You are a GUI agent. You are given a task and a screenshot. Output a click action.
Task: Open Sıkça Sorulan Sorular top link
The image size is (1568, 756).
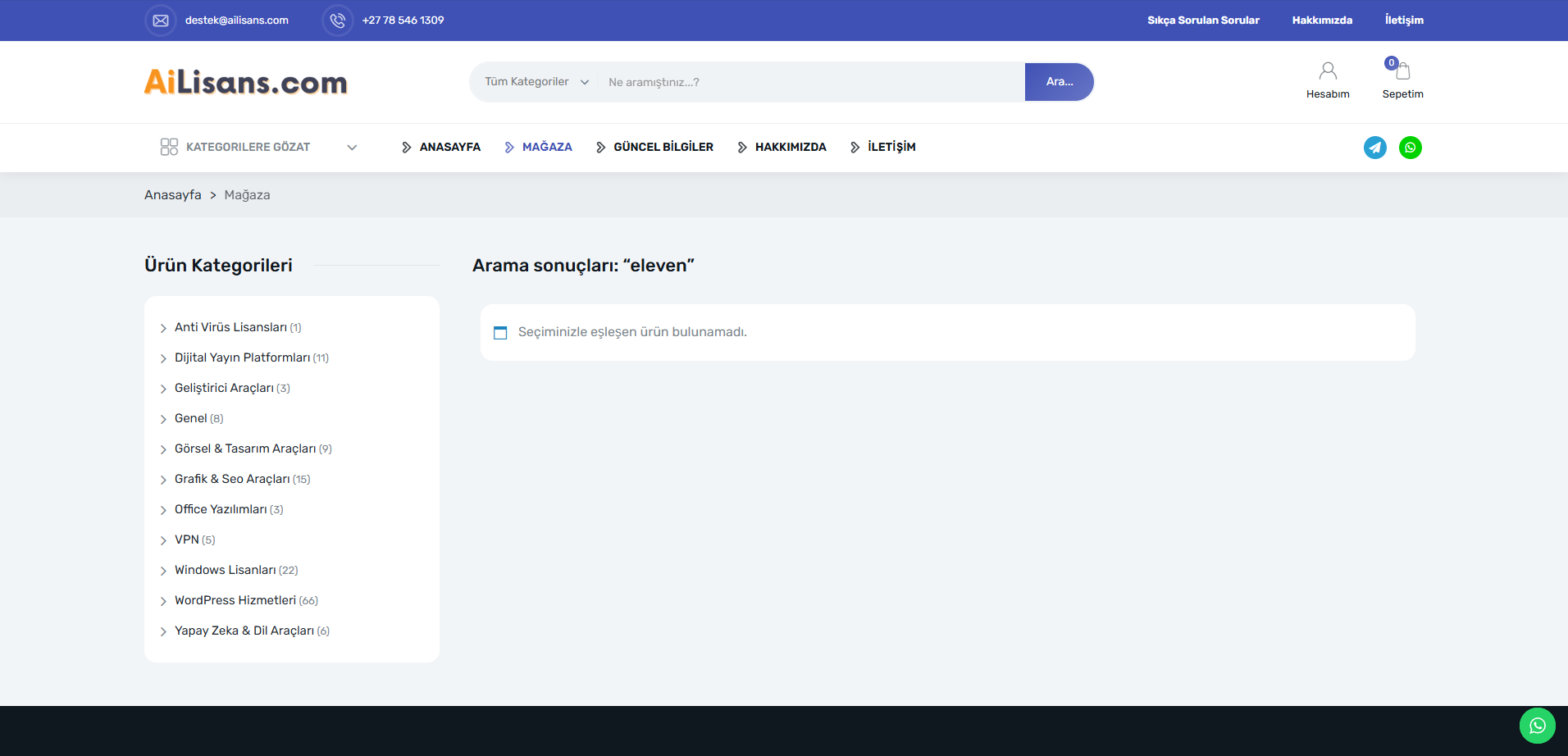1203,20
